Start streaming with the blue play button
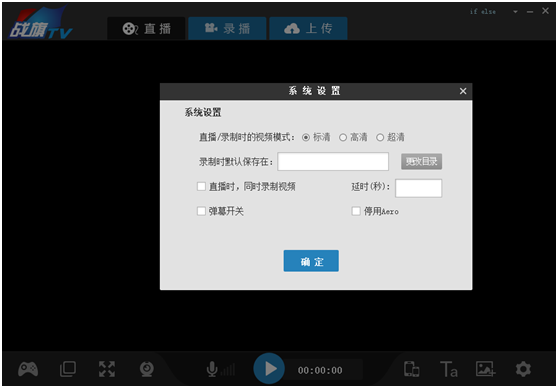 coord(269,369)
